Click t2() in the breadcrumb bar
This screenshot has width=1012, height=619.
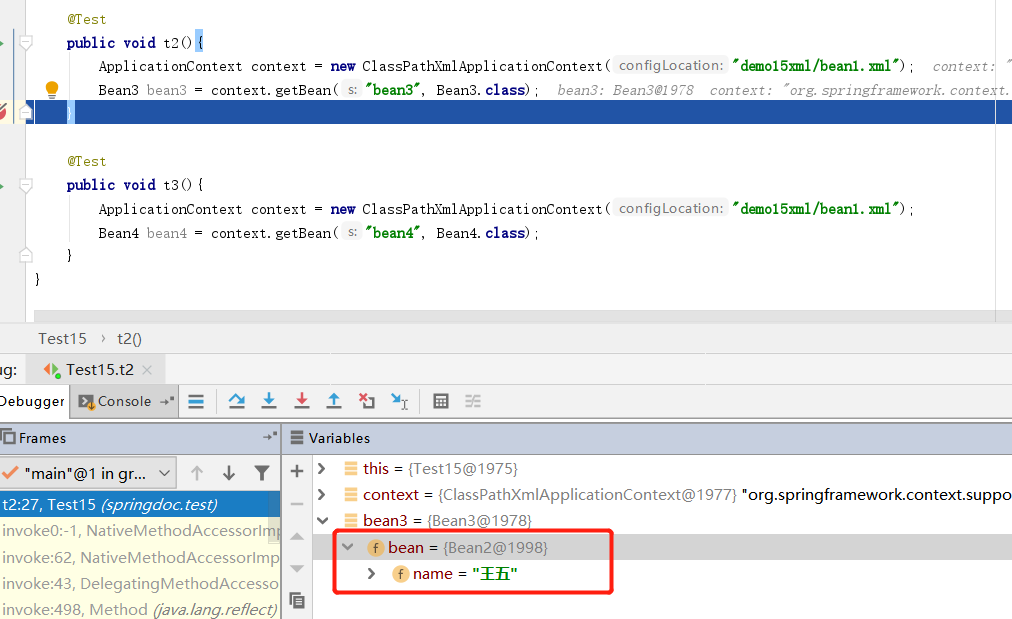pyautogui.click(x=129, y=339)
